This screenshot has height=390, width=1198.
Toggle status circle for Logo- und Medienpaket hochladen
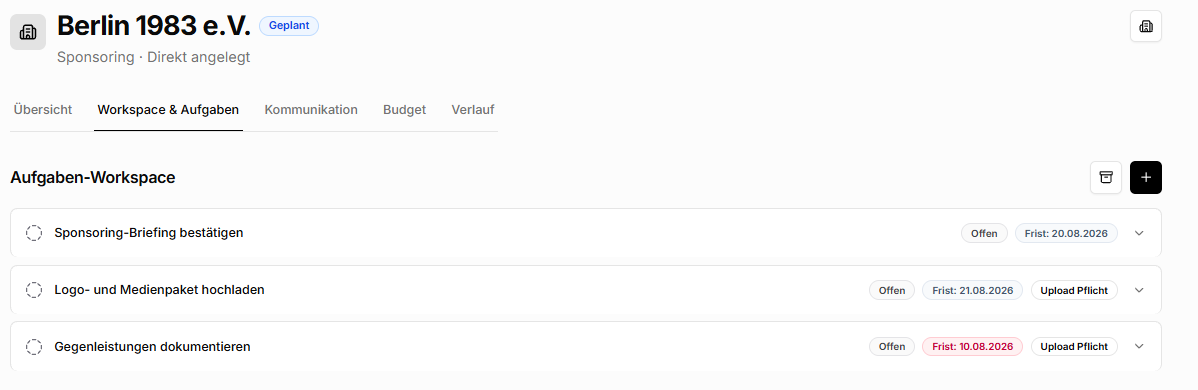34,290
